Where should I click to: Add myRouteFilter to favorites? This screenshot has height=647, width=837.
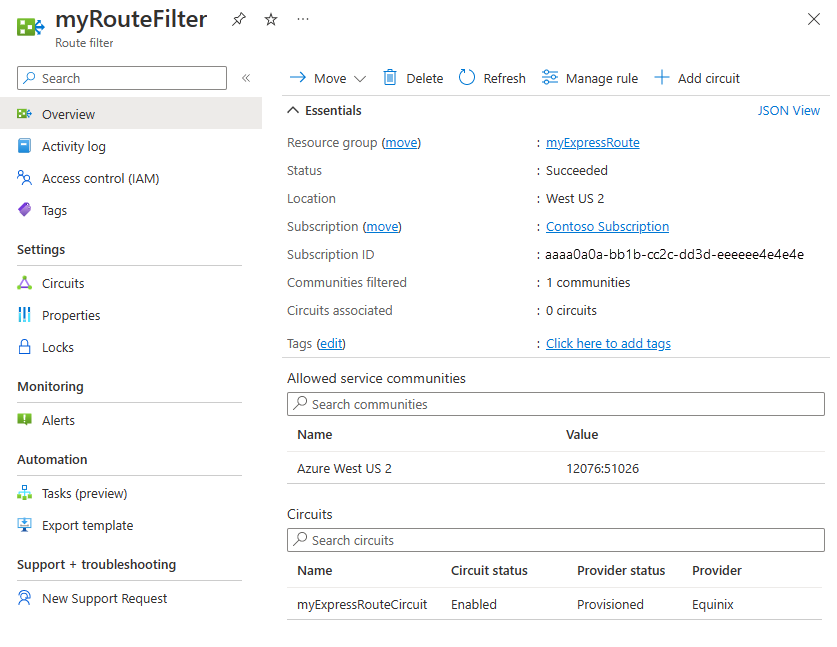pos(270,18)
